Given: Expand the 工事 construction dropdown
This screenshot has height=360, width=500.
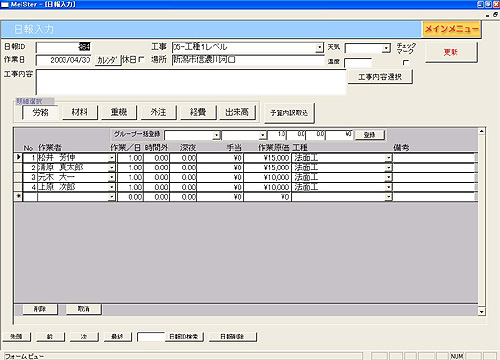Looking at the screenshot, I should coord(319,48).
